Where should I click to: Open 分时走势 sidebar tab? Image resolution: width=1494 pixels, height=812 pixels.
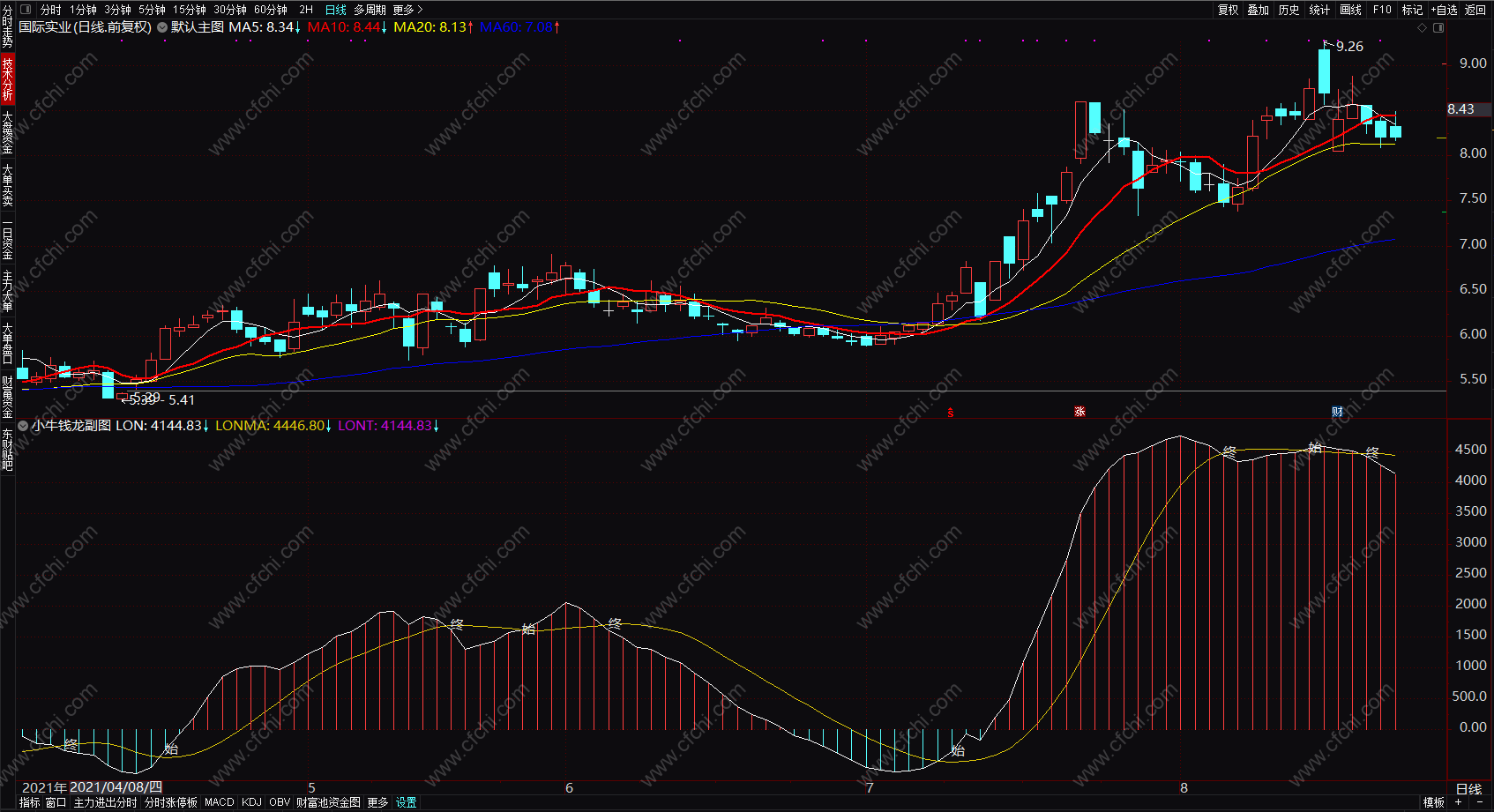tap(7, 26)
